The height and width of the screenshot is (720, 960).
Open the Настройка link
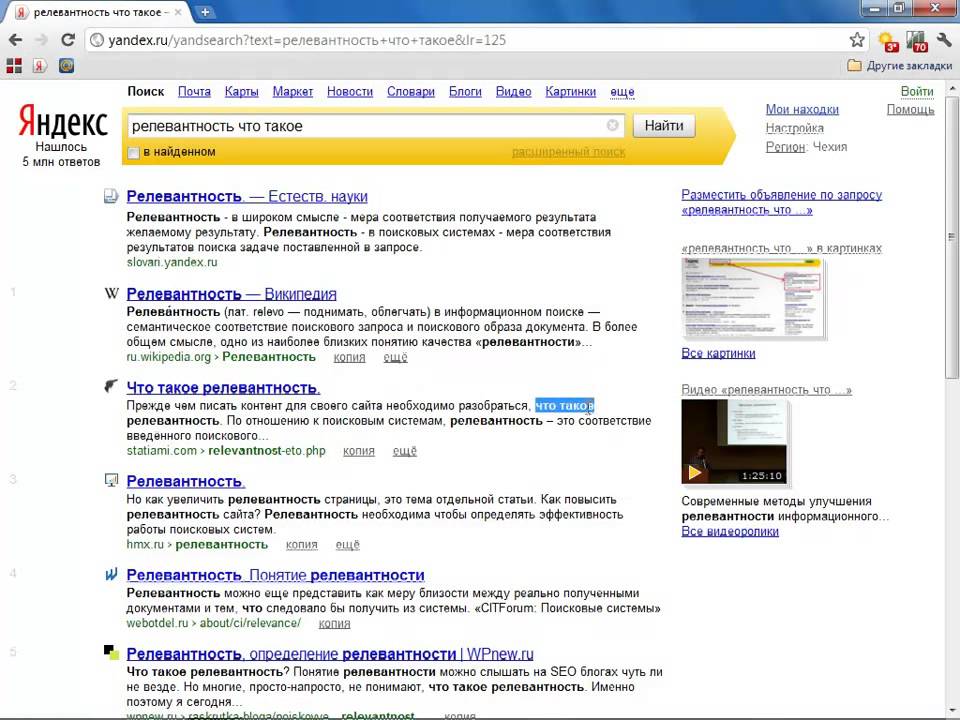tap(794, 129)
